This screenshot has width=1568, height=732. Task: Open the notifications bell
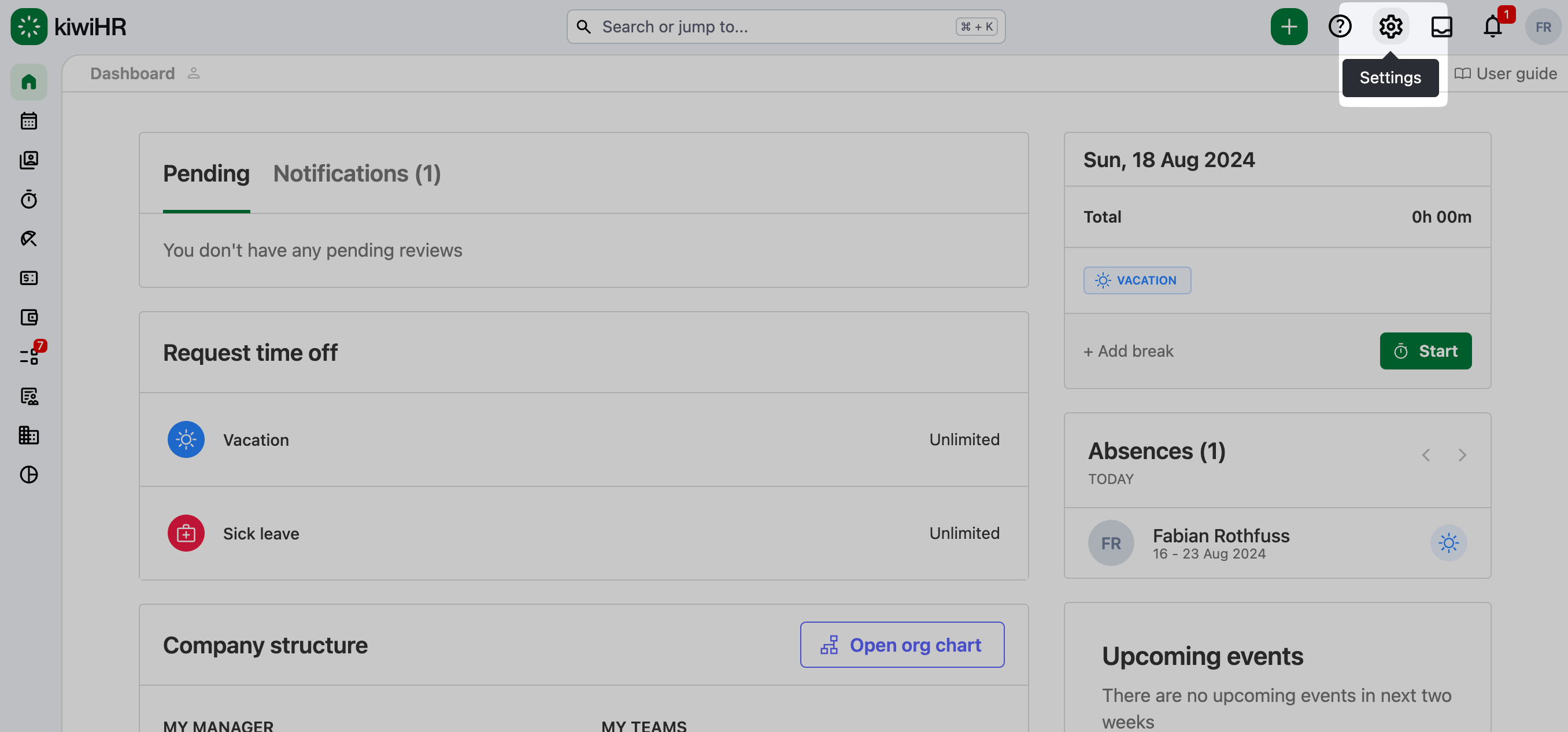point(1492,27)
